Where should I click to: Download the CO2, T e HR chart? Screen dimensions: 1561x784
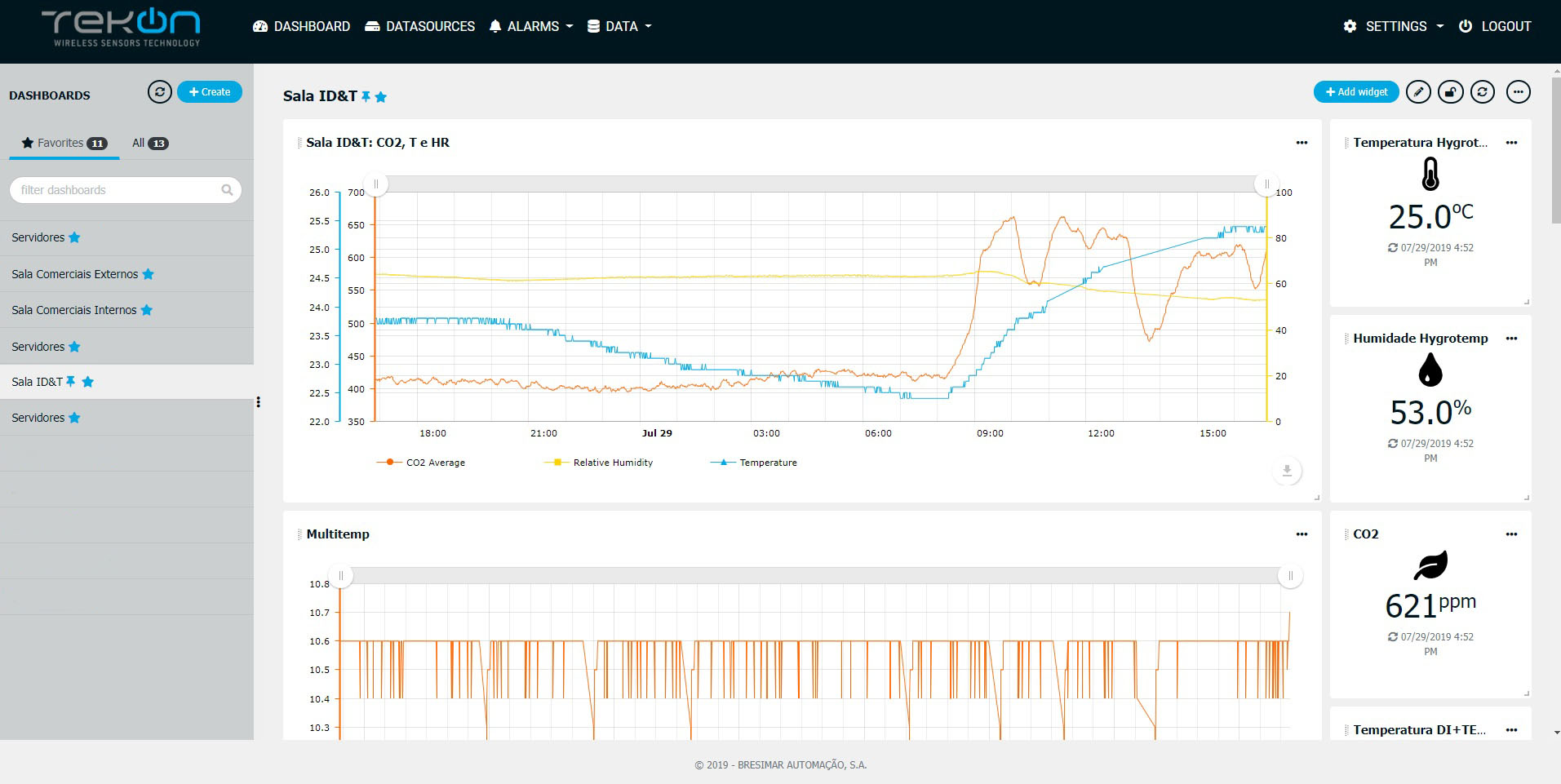click(1287, 471)
